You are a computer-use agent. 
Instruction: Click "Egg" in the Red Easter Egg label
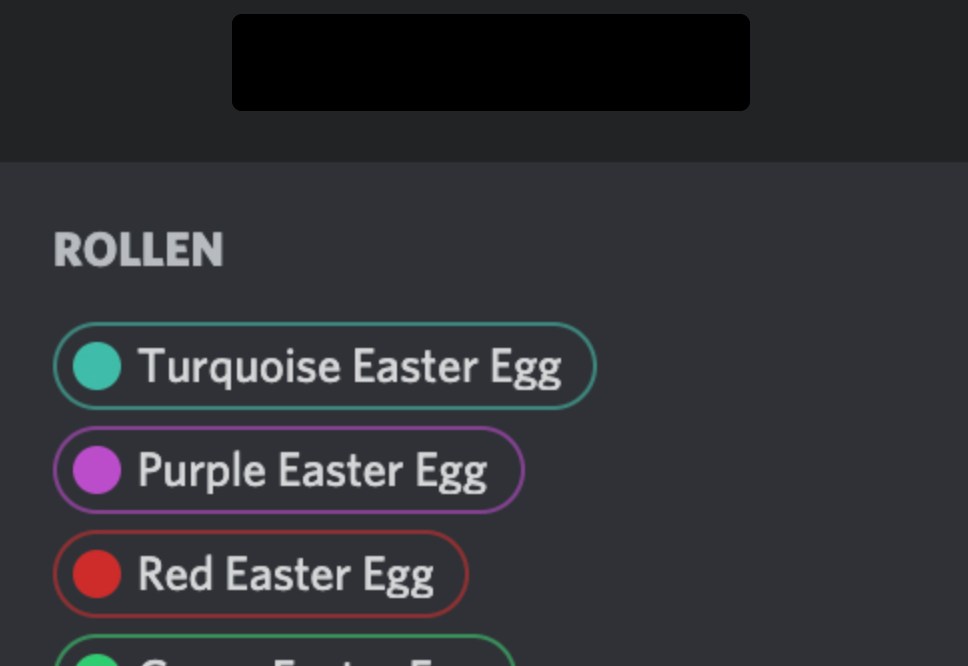pyautogui.click(x=397, y=576)
